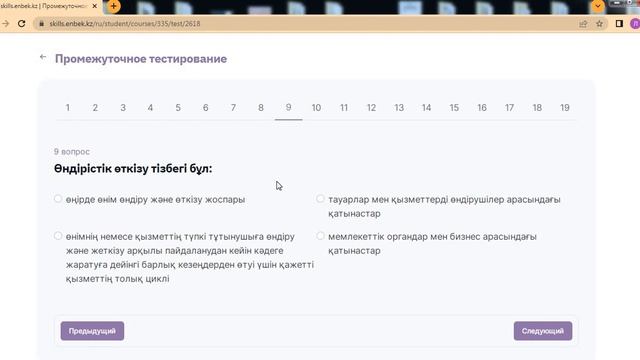Select the current question 9 tab
640x360 pixels.
click(289, 108)
